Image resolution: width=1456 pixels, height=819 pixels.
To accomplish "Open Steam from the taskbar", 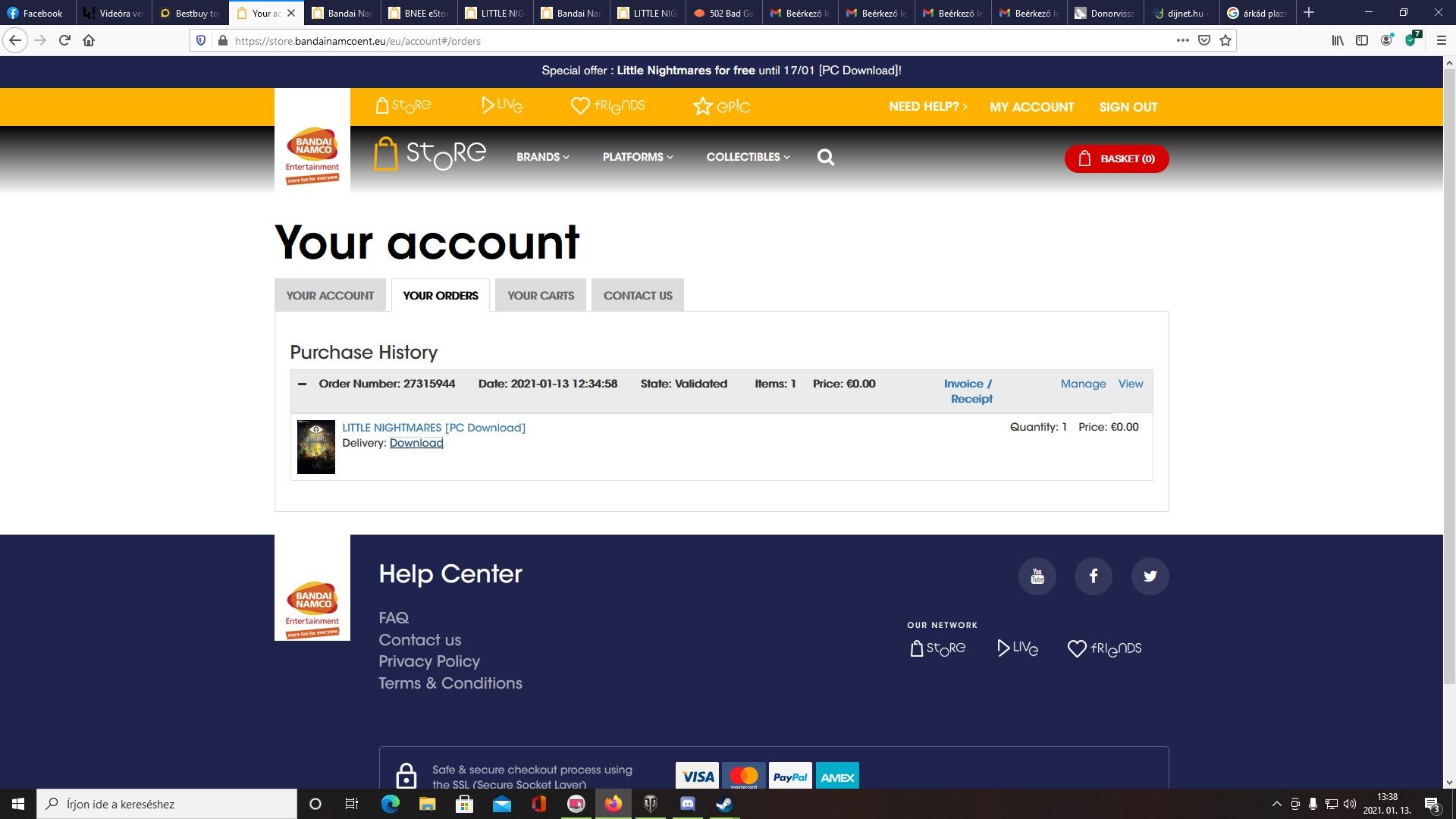I will tap(724, 804).
